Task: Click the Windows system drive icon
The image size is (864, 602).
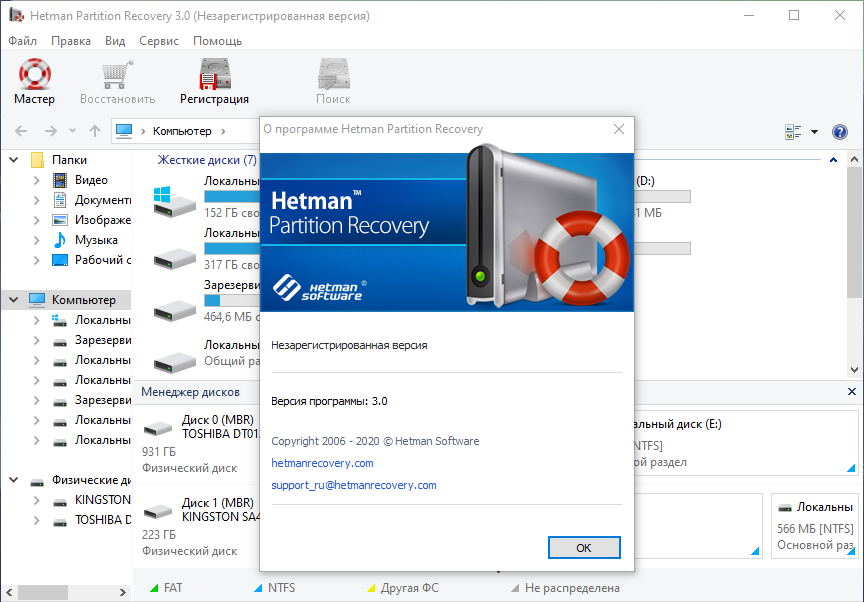Action: [x=174, y=202]
